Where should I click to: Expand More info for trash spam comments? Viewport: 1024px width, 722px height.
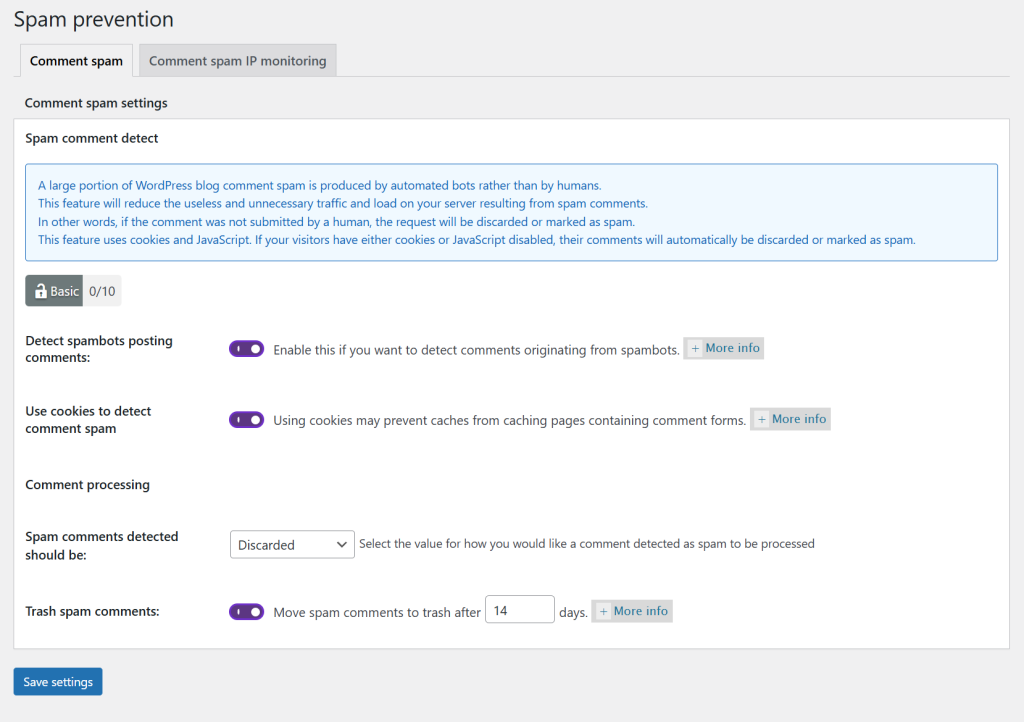(x=632, y=611)
